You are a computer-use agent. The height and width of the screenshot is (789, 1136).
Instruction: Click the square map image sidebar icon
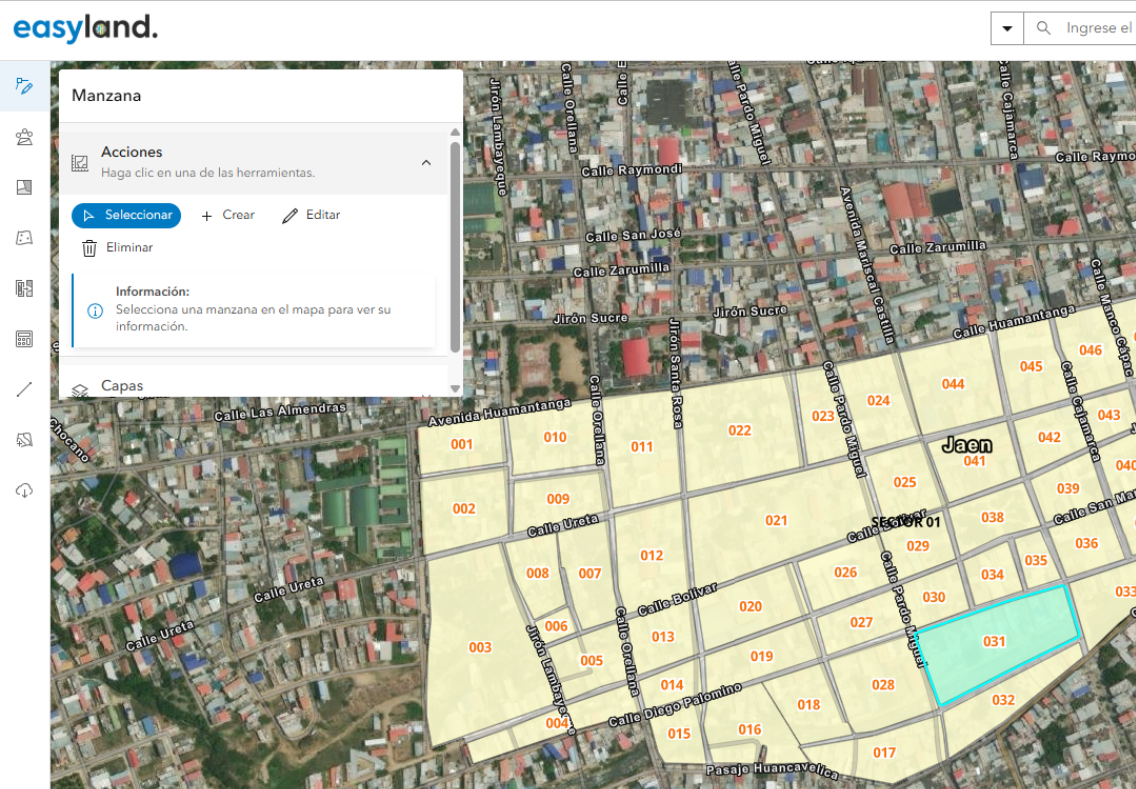tap(25, 187)
